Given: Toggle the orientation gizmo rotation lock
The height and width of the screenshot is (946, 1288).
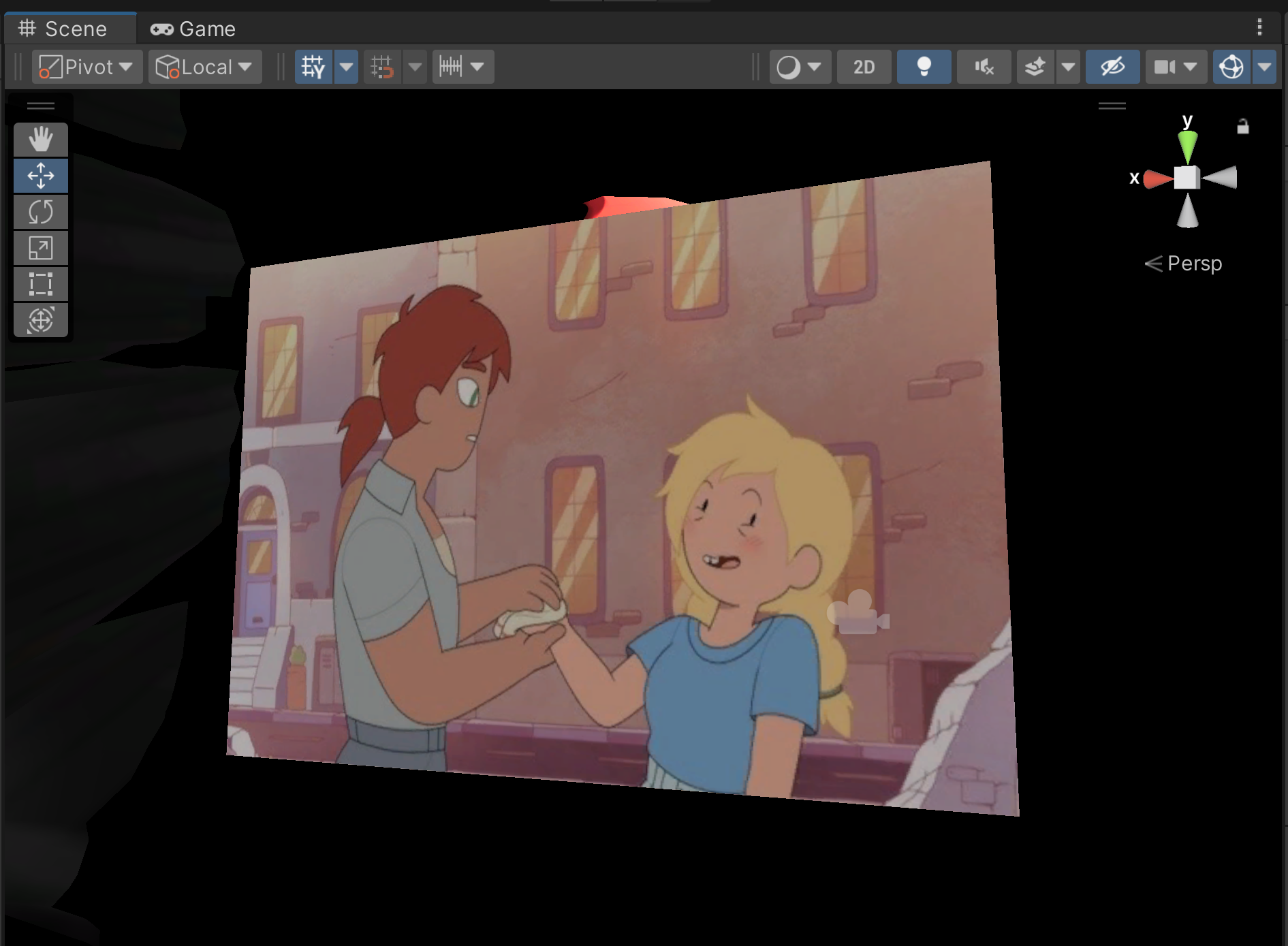Looking at the screenshot, I should coord(1243,126).
